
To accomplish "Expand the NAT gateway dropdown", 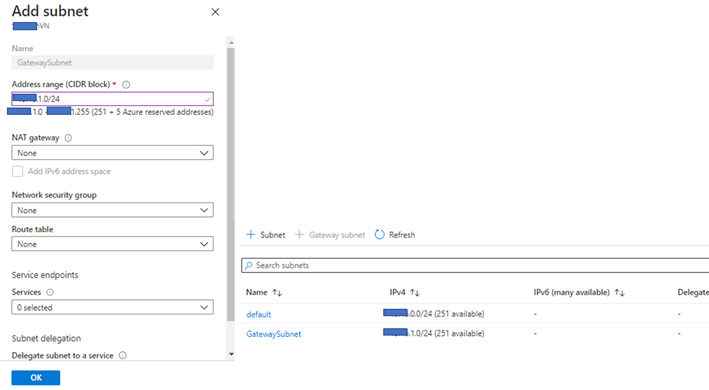I will click(113, 153).
